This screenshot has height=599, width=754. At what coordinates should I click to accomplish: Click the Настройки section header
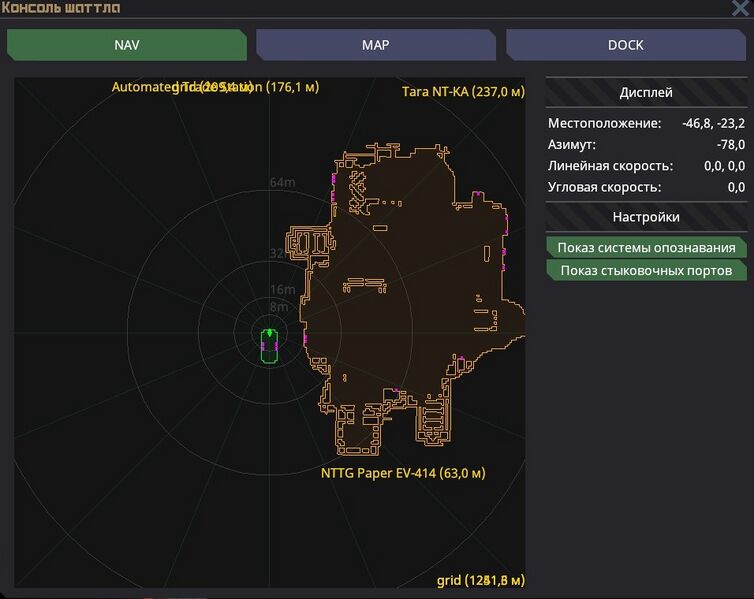(x=646, y=217)
